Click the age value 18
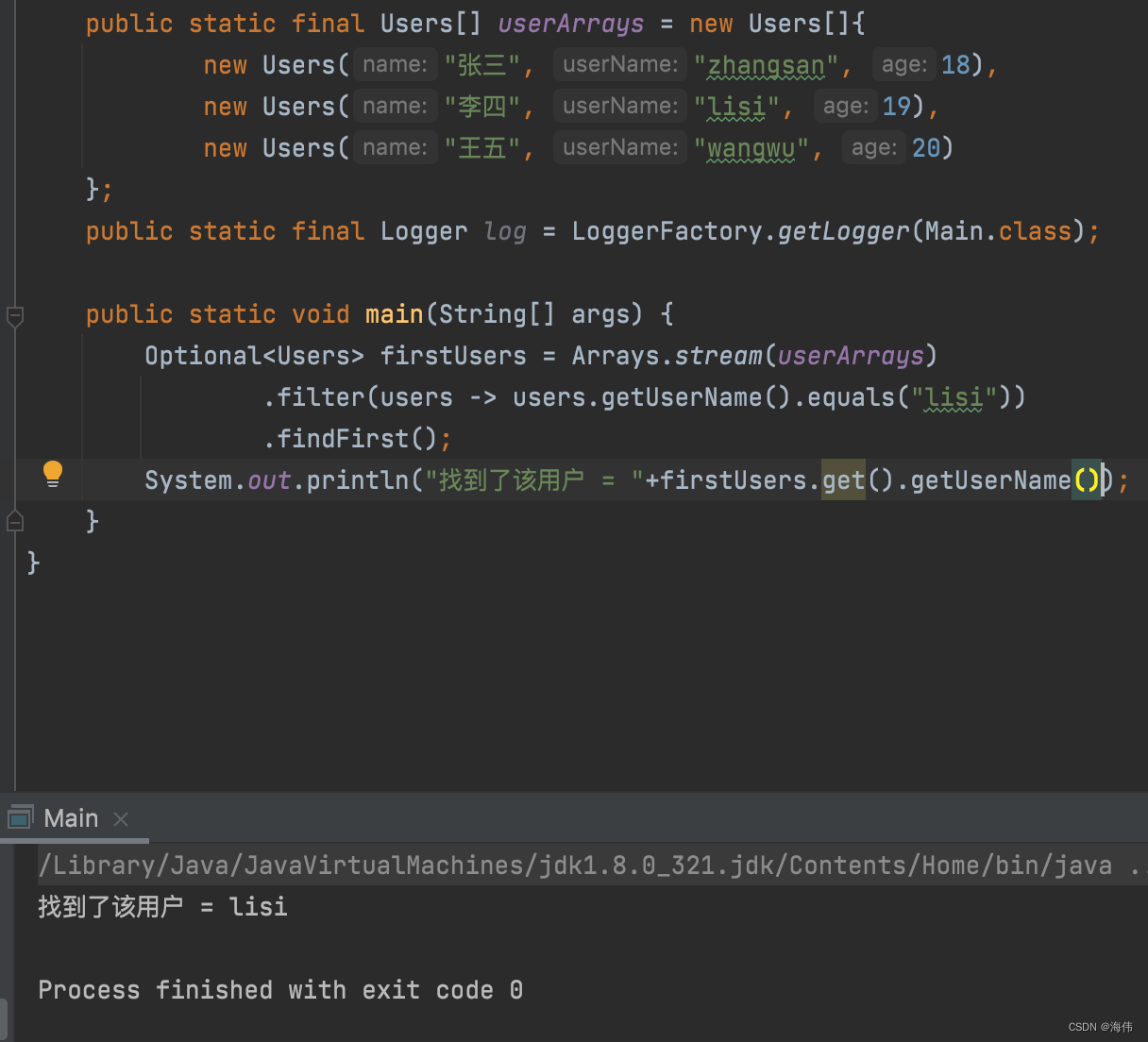1148x1042 pixels. point(955,65)
